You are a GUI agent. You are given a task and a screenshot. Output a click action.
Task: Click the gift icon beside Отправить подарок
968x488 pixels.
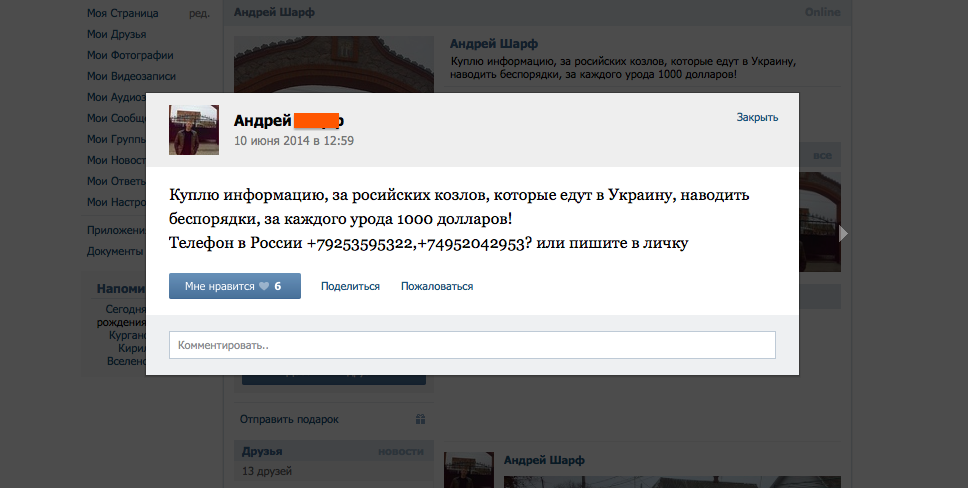(x=421, y=419)
